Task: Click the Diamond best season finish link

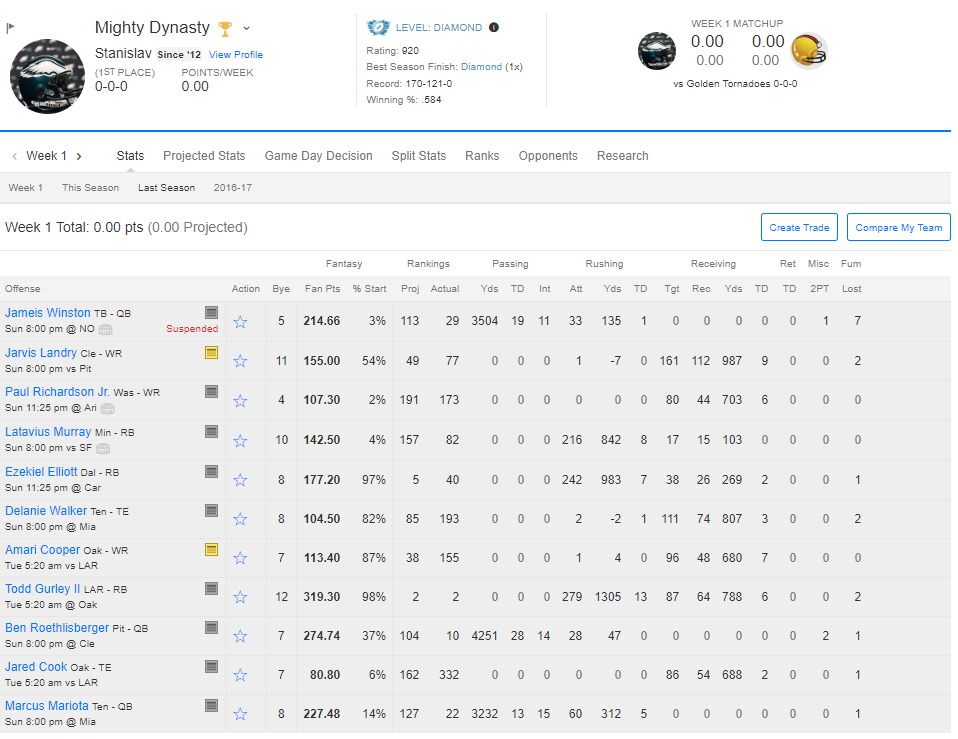Action: (481, 67)
